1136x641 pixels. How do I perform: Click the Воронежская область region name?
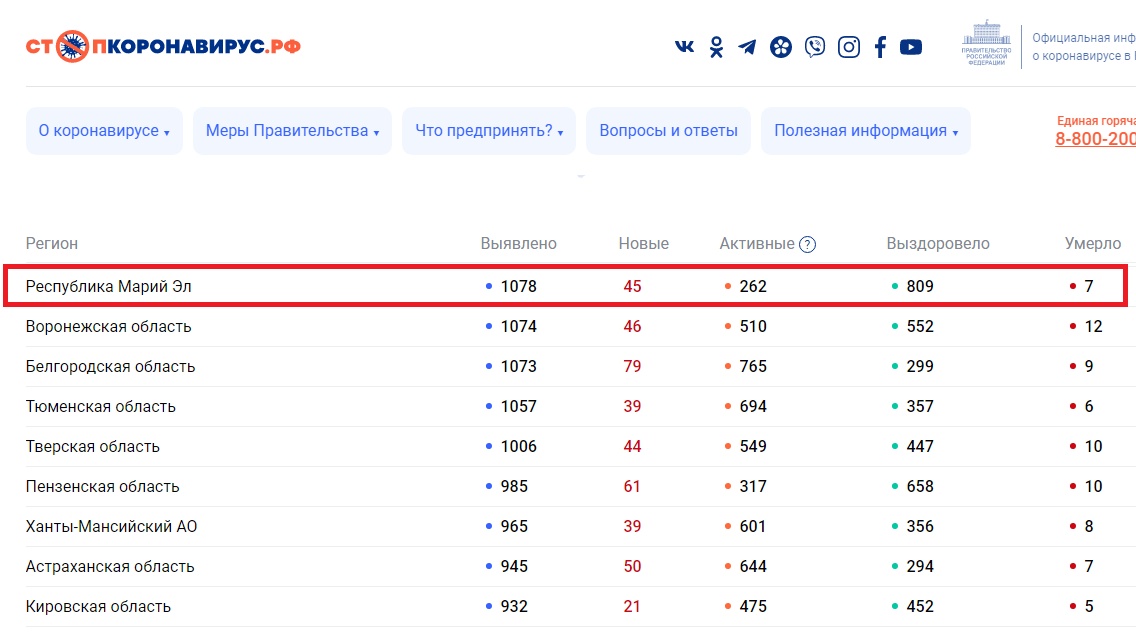pos(108,327)
